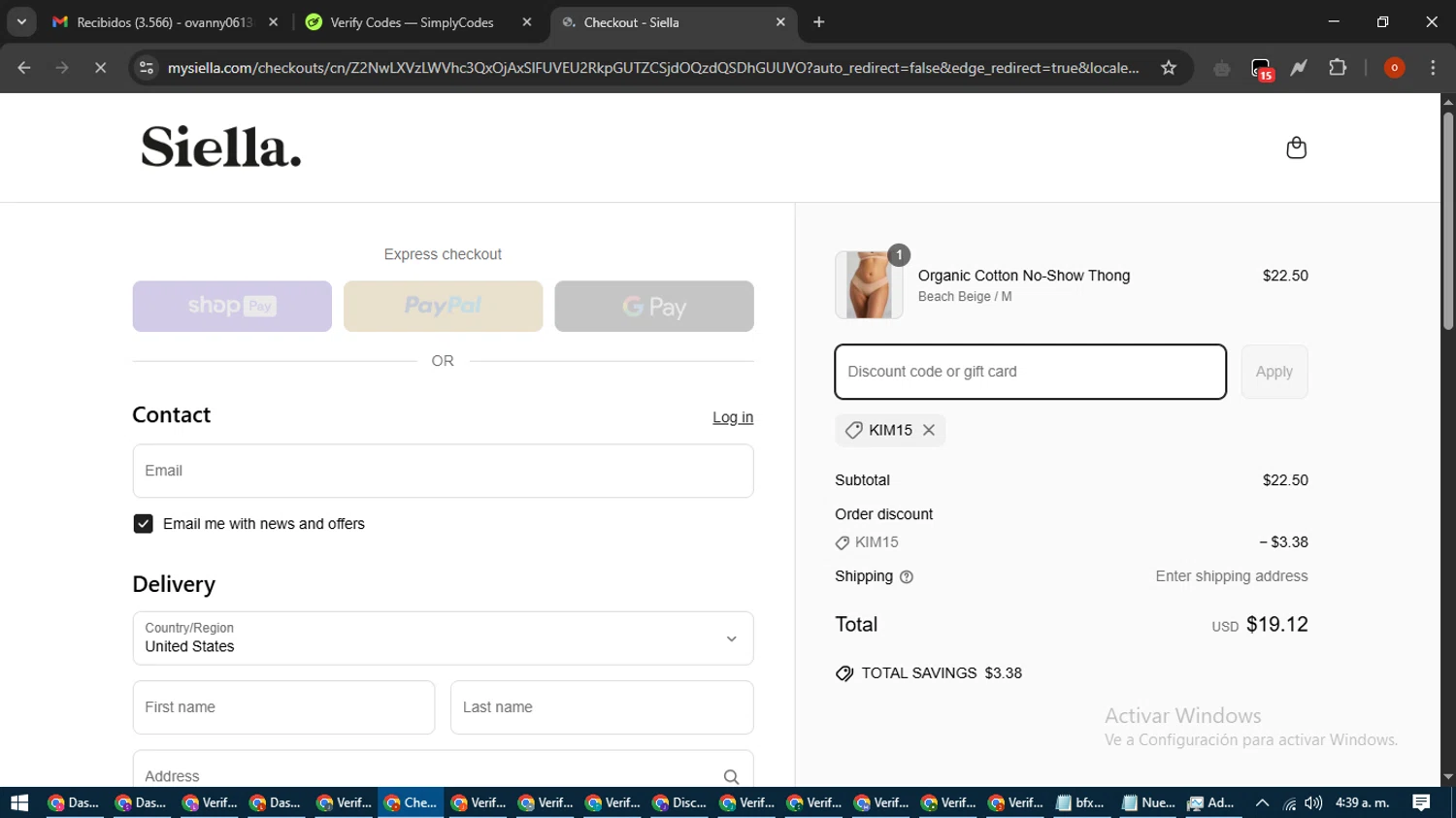Close the Checkout - Siella tab
The height and width of the screenshot is (818, 1456).
click(x=780, y=21)
